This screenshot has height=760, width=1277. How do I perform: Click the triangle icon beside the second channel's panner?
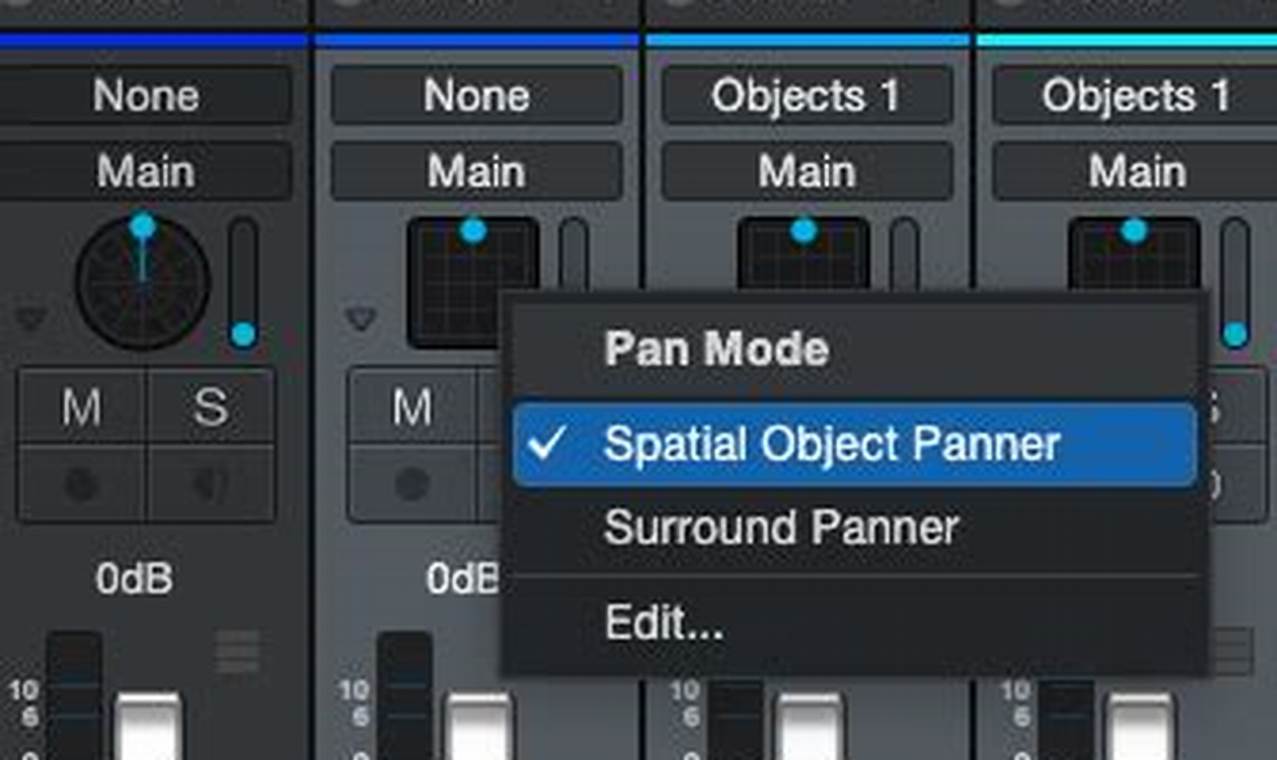coord(360,319)
